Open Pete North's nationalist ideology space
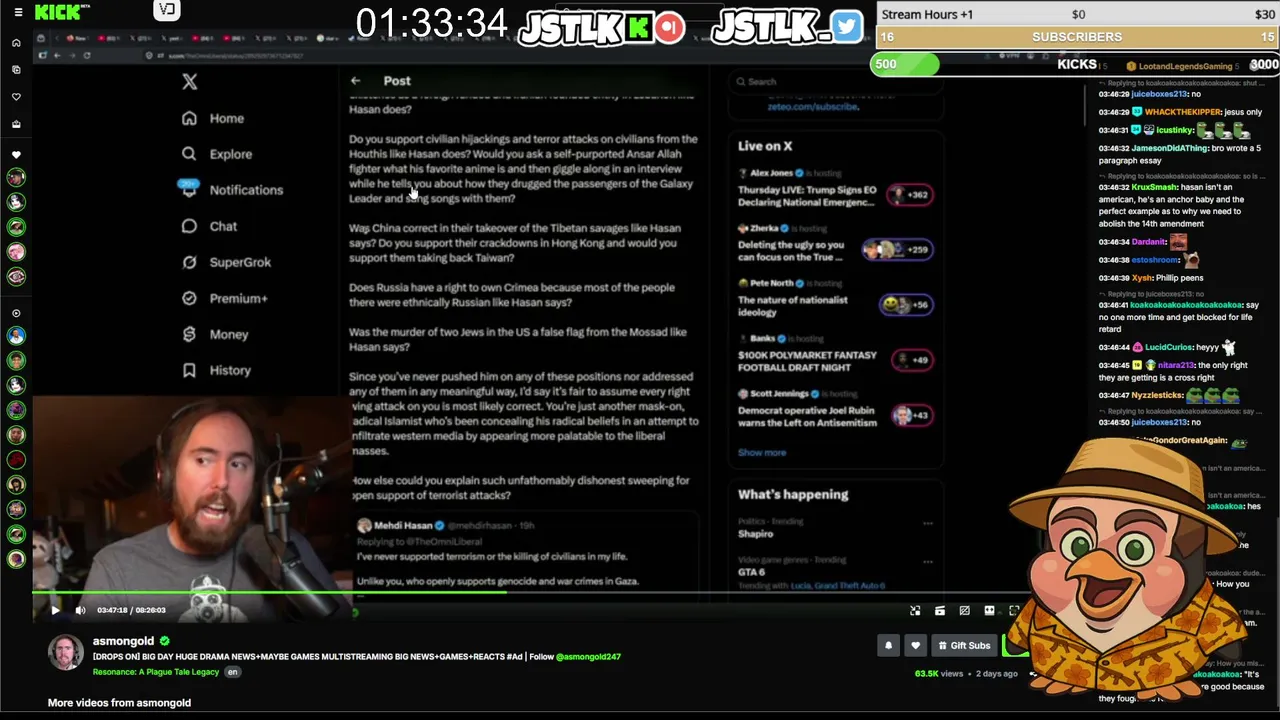 click(835, 299)
